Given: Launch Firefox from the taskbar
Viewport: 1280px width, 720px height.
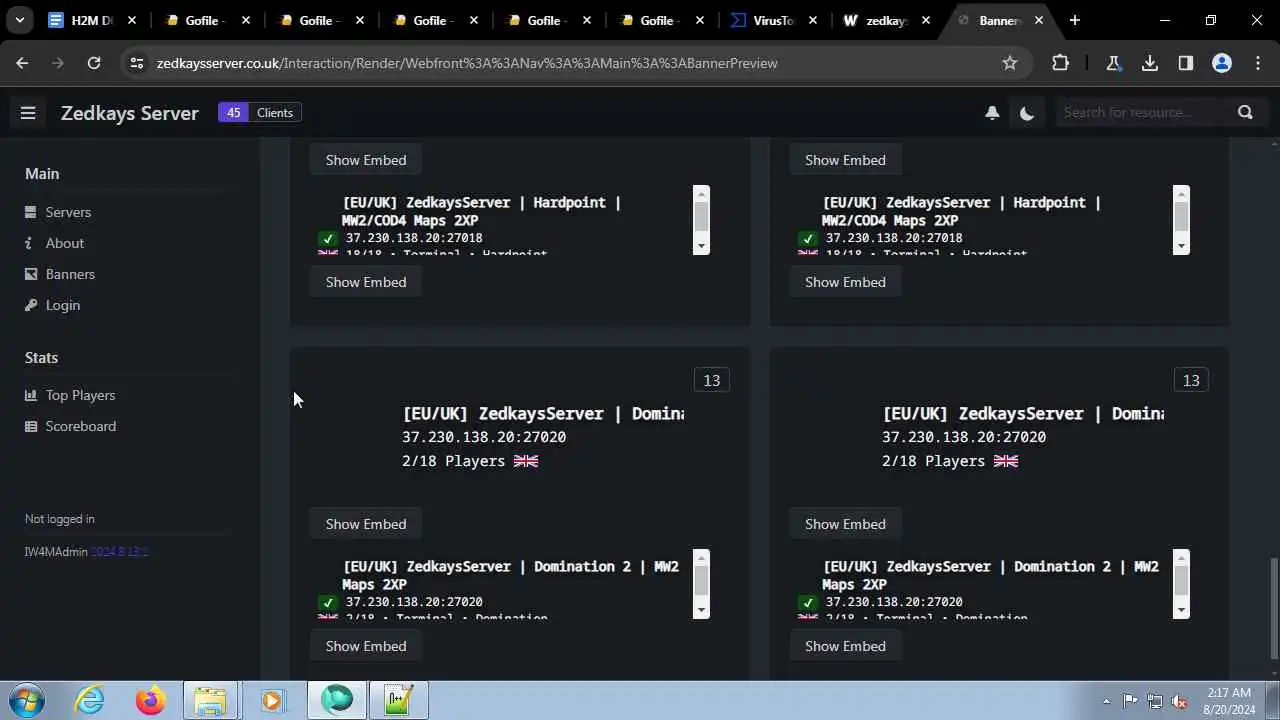Looking at the screenshot, I should tap(151, 701).
